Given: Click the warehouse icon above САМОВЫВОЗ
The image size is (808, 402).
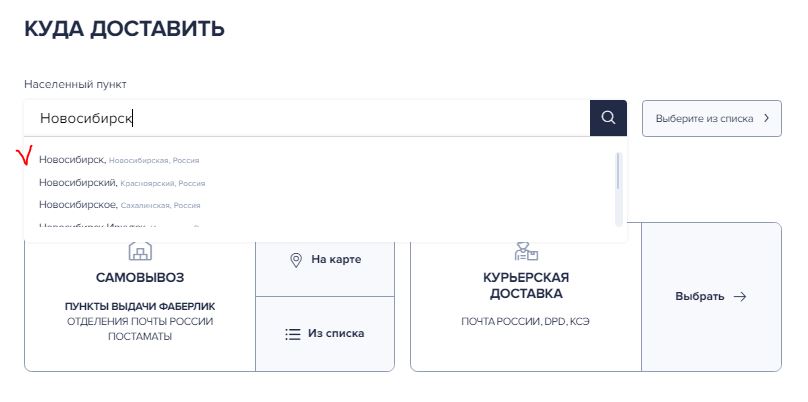Looking at the screenshot, I should pyautogui.click(x=140, y=251).
